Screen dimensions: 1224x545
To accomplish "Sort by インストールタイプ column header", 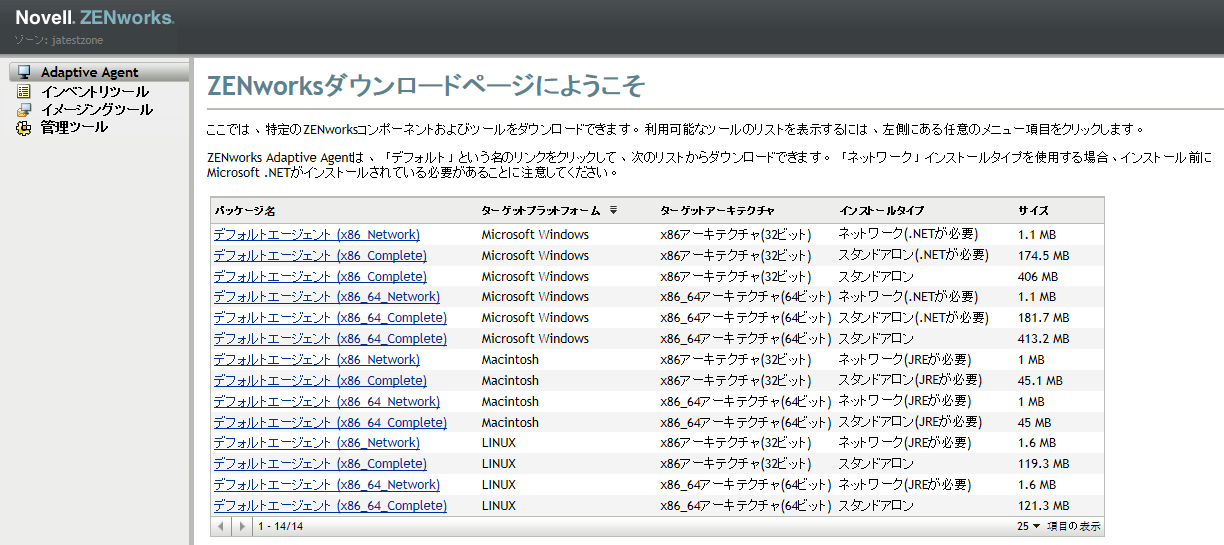I will [x=882, y=211].
